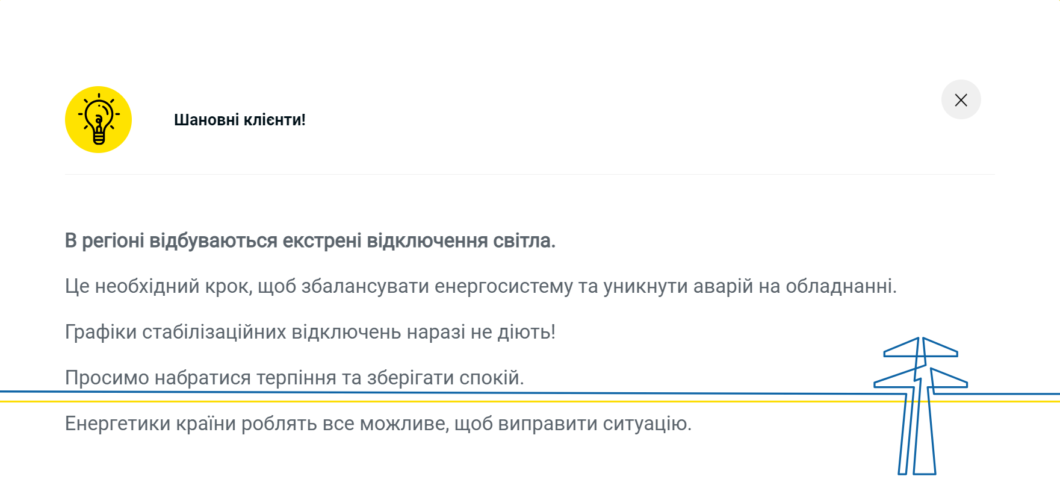Click the yellow light bulb icon
Viewport: 1060px width, 485px height.
click(98, 120)
